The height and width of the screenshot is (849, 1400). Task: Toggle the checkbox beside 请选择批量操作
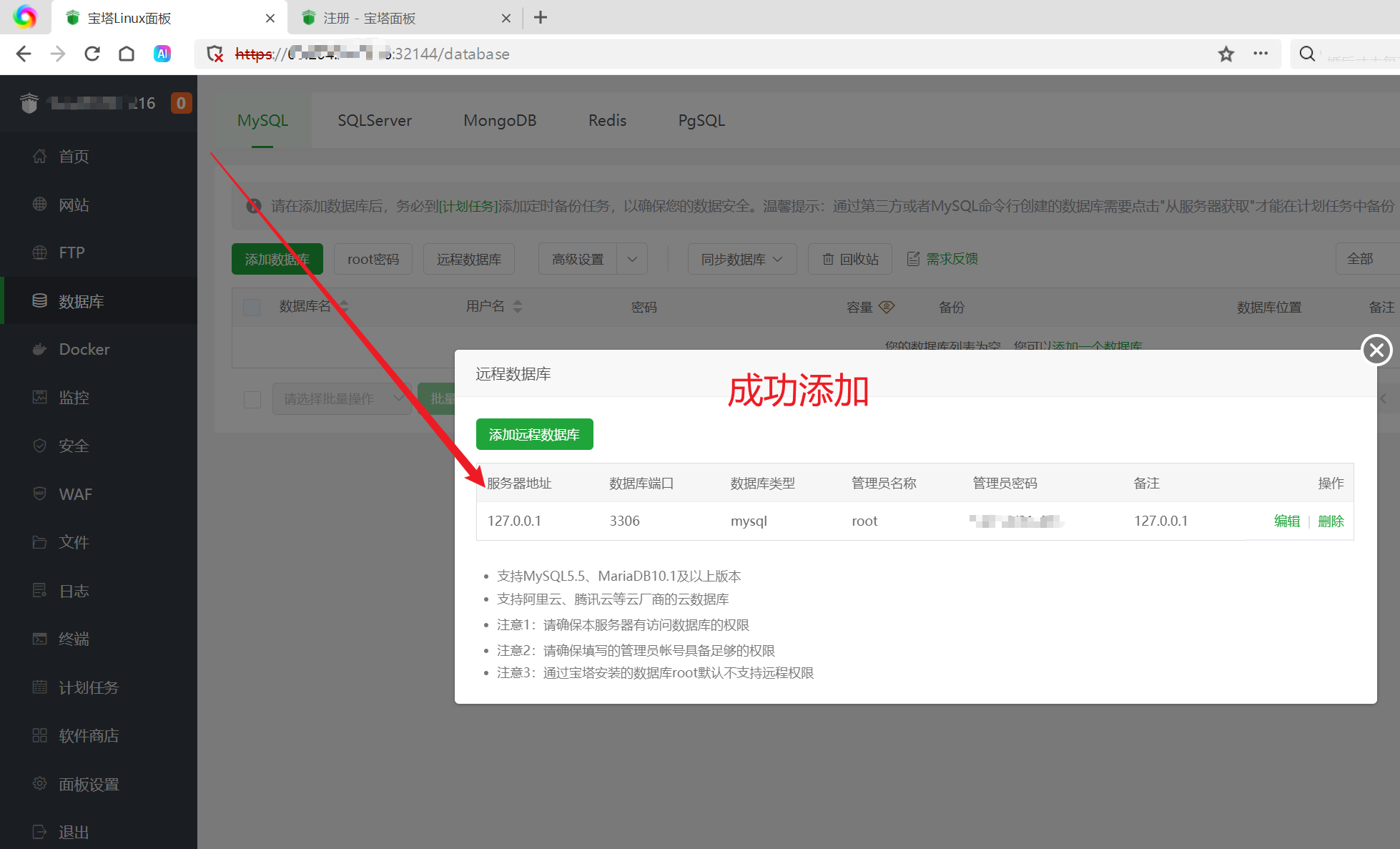[252, 399]
